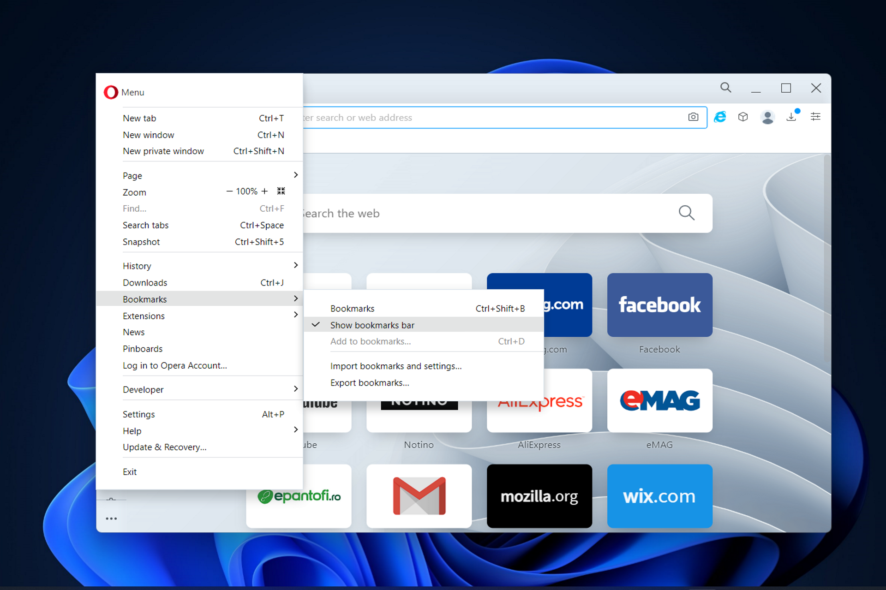The height and width of the screenshot is (590, 886).
Task: Expand the Extensions submenu
Action: point(199,316)
